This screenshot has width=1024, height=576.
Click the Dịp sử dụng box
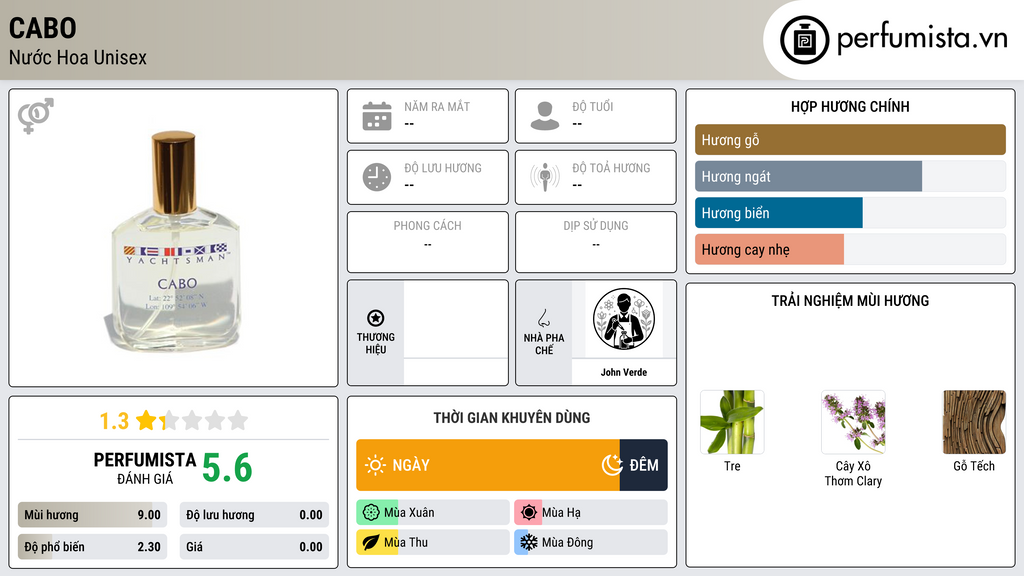pyautogui.click(x=596, y=242)
